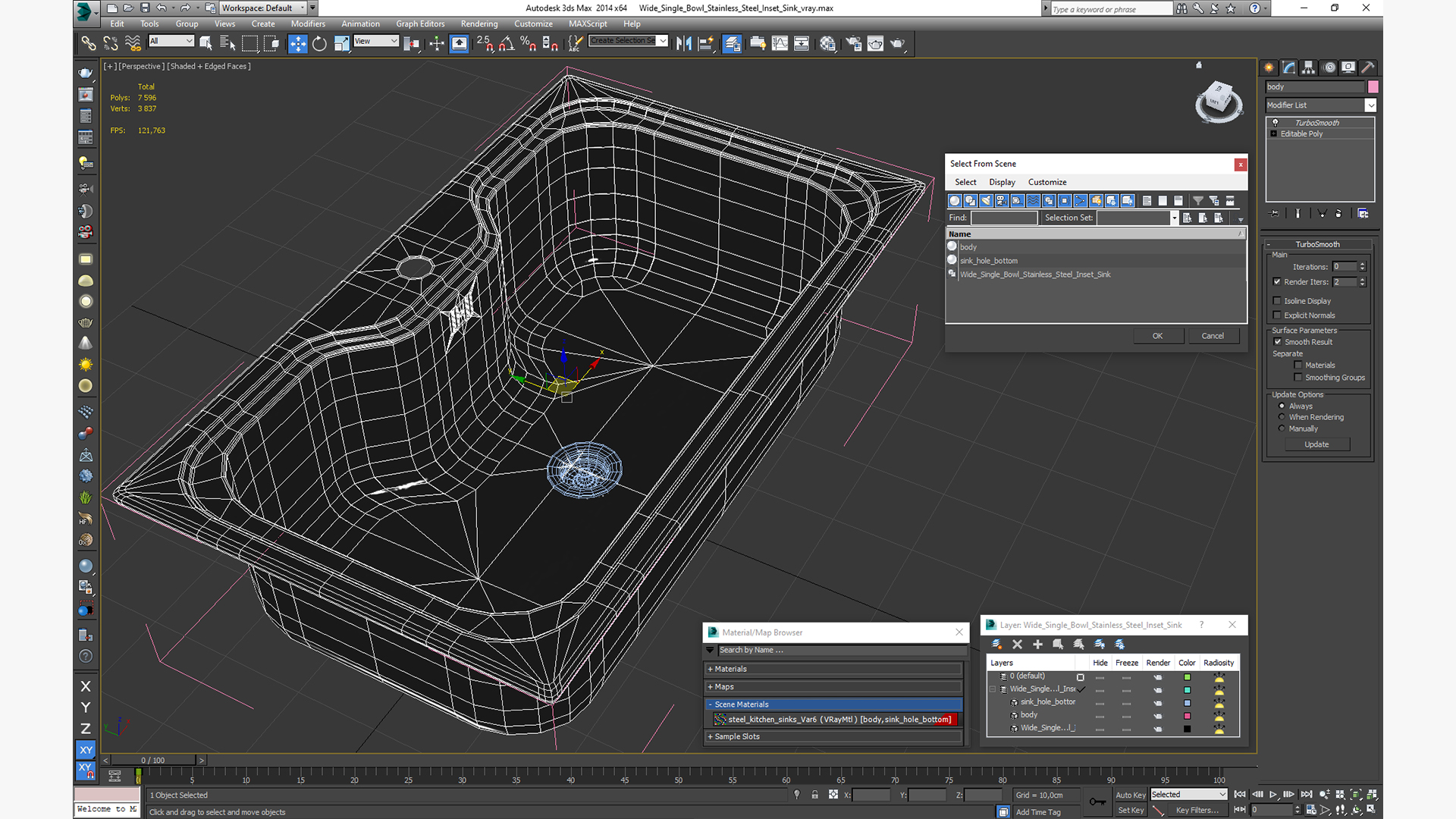Screen dimensions: 1456x819
Task: Activate the Select and Rotate tool
Action: [319, 43]
